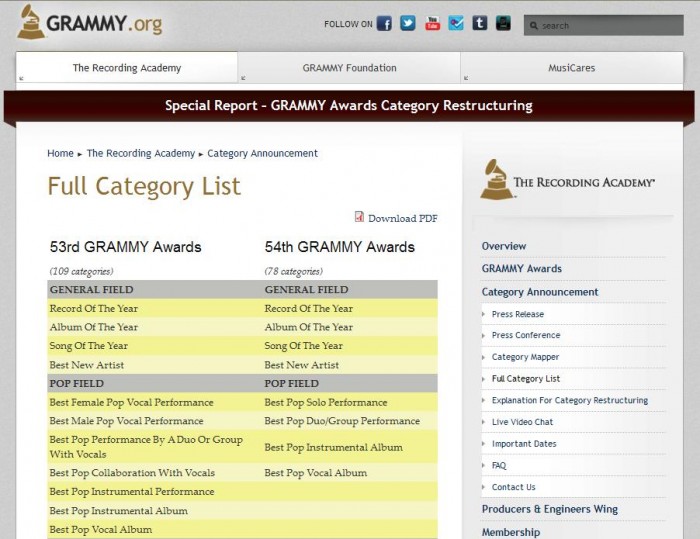Click the 'Full Category List' page heading

click(x=144, y=186)
